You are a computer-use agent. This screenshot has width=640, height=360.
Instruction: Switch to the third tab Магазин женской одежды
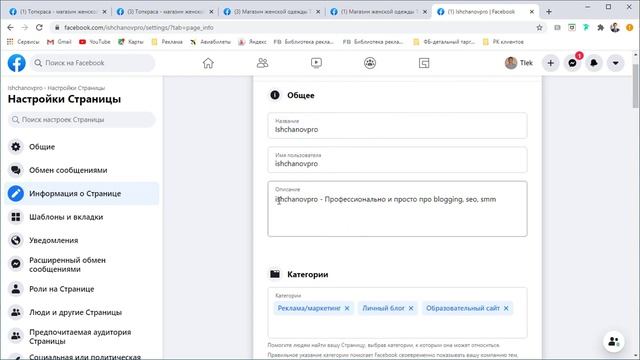tap(272, 12)
